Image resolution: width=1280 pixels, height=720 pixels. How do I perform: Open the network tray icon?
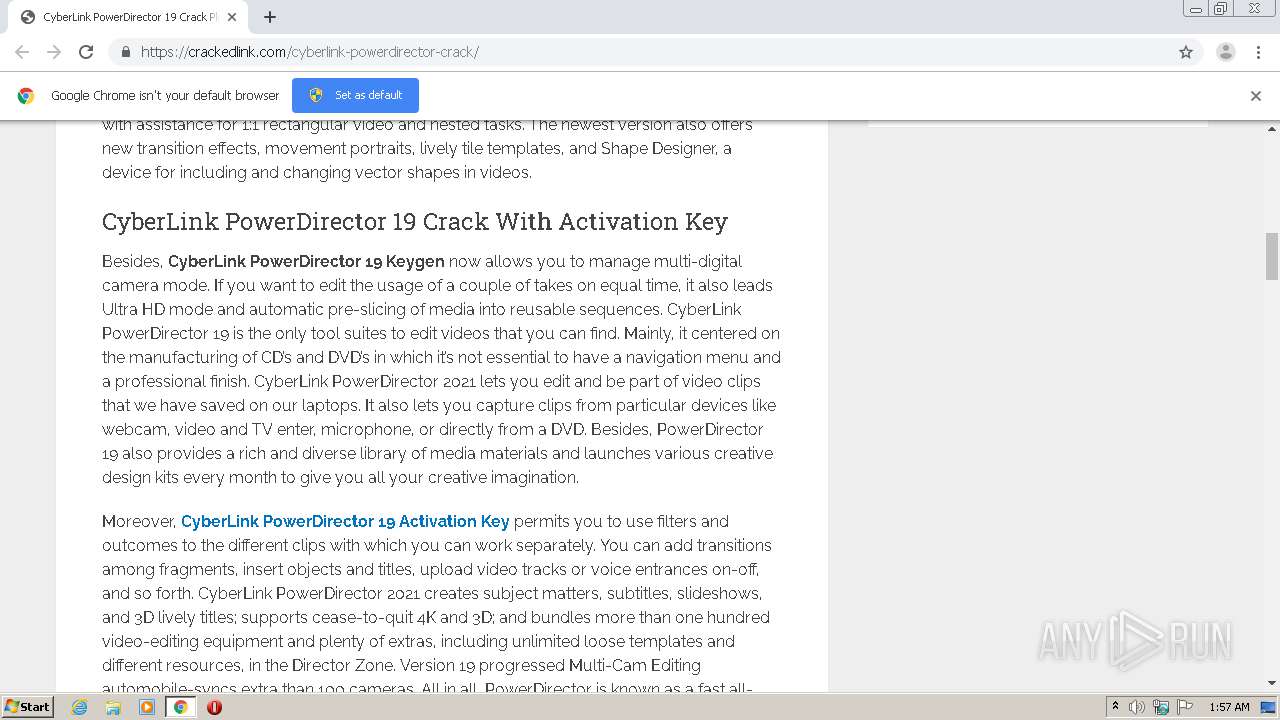tap(1161, 707)
